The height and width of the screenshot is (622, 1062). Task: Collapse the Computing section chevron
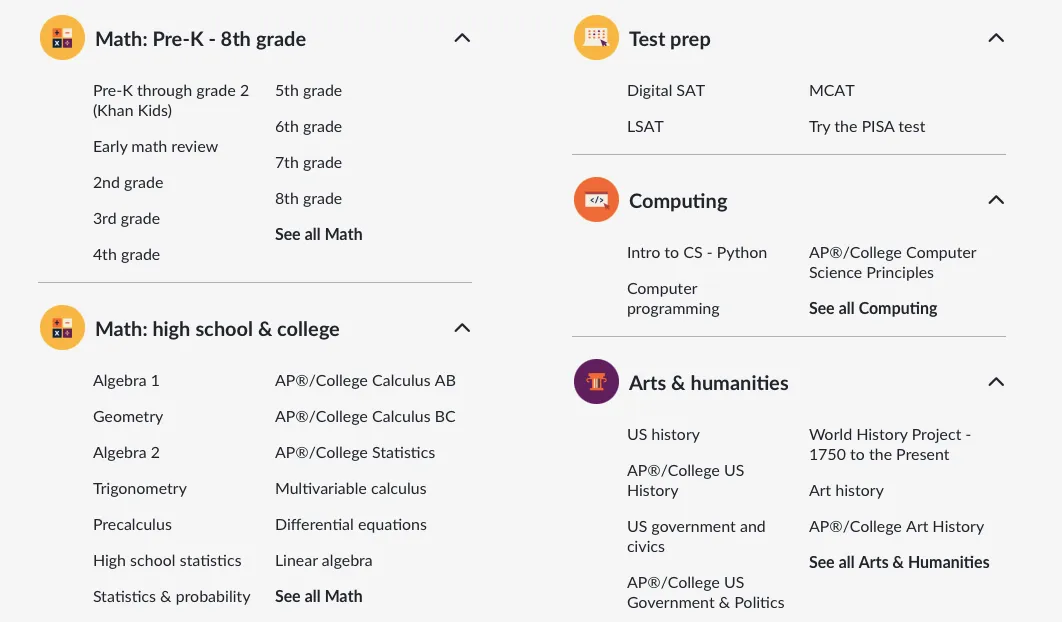coord(995,200)
